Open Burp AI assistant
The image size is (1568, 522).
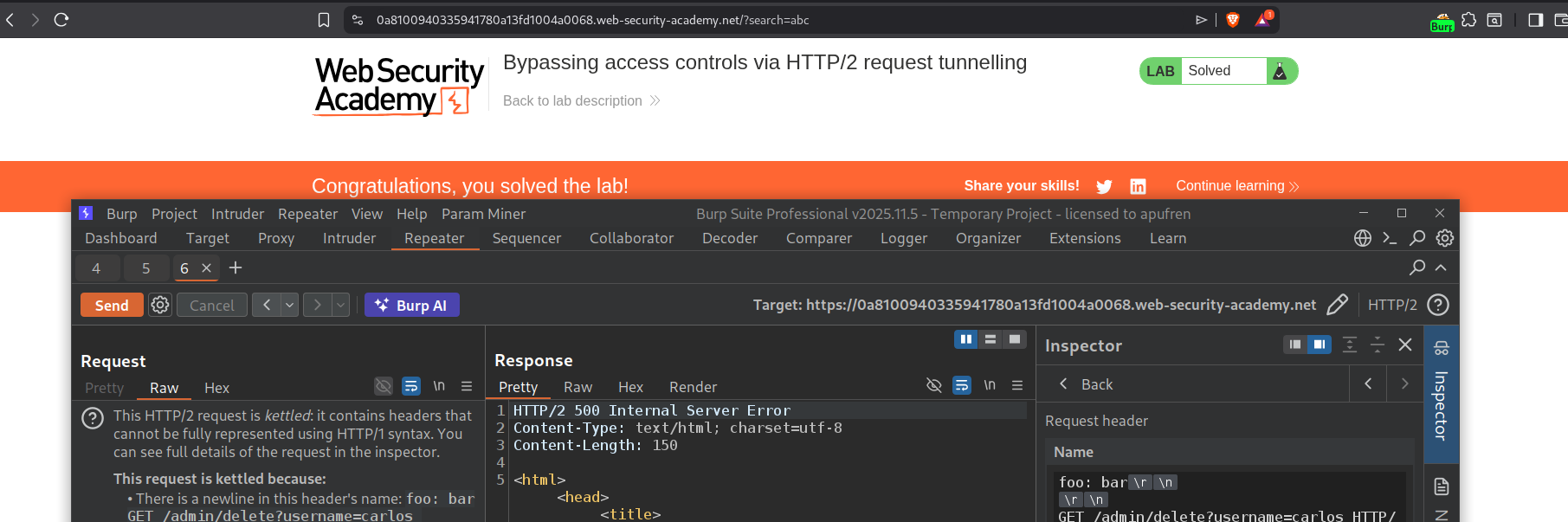[411, 305]
